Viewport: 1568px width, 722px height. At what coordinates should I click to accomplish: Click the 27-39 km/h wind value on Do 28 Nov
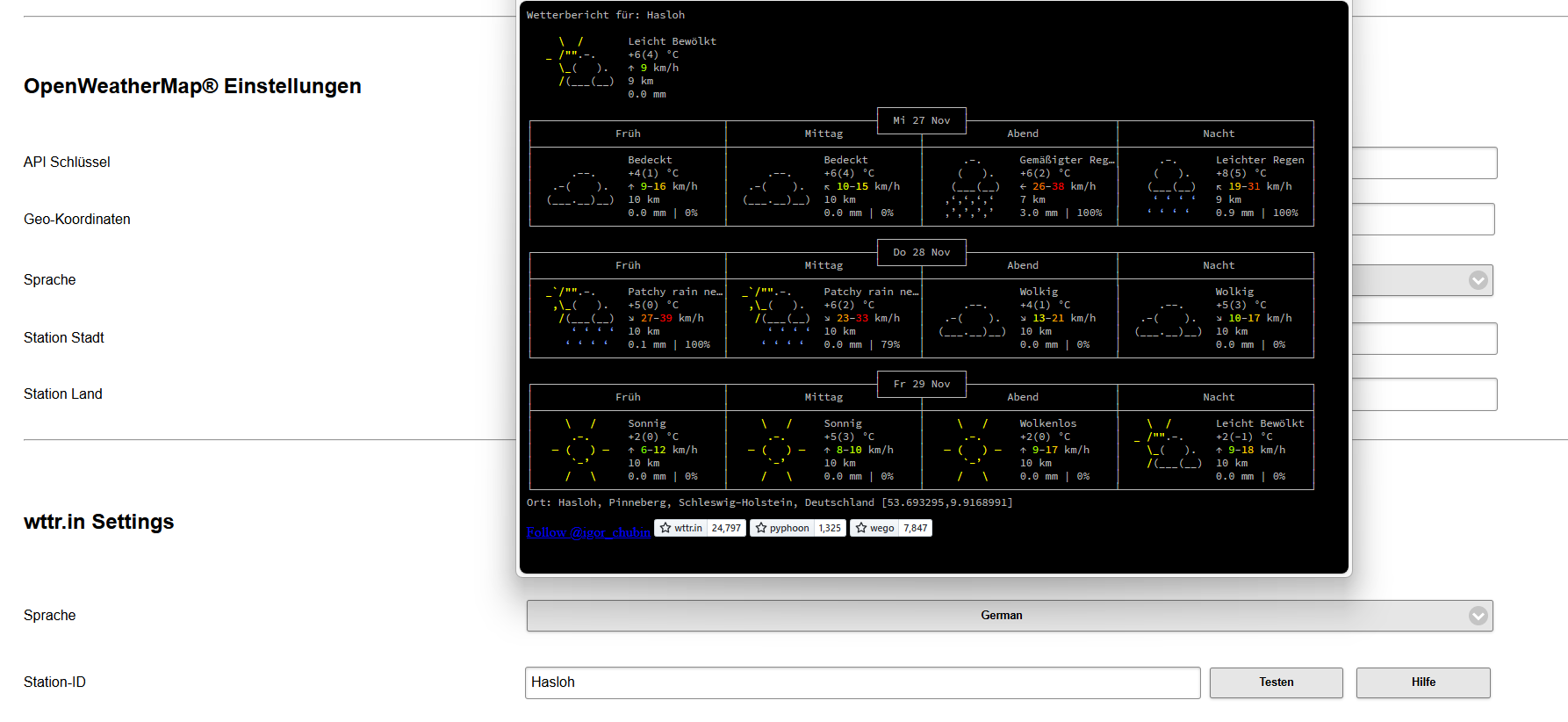[672, 318]
